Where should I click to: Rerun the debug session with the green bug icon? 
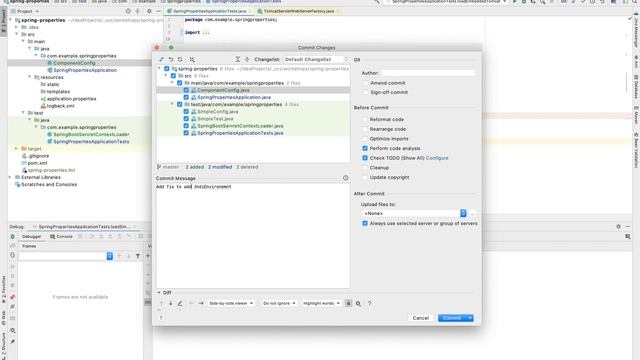tap(13, 236)
